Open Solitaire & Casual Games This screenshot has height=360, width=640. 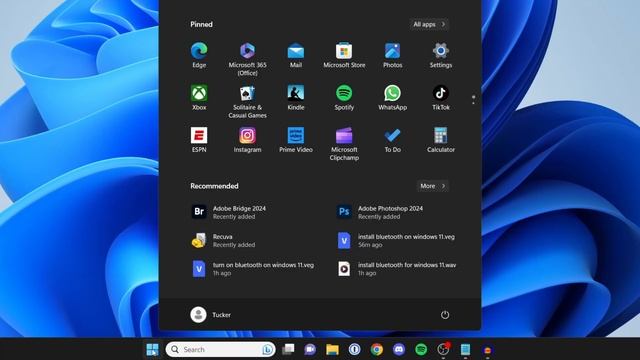(x=247, y=102)
